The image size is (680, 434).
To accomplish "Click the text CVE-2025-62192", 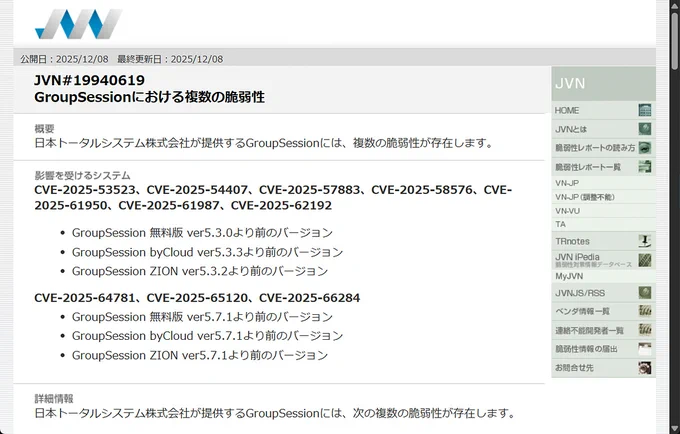I will 281,206.
